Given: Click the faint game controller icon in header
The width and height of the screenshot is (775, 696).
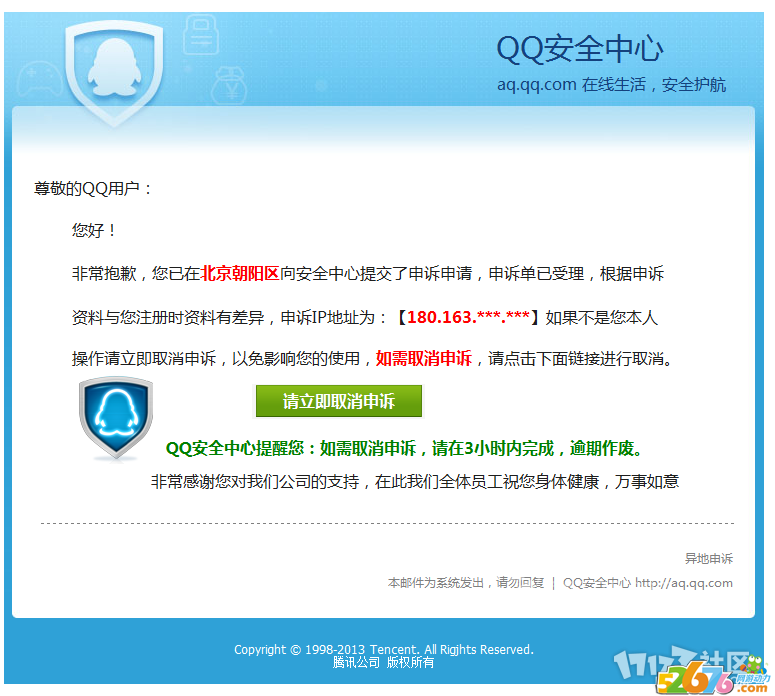Looking at the screenshot, I should point(40,78).
